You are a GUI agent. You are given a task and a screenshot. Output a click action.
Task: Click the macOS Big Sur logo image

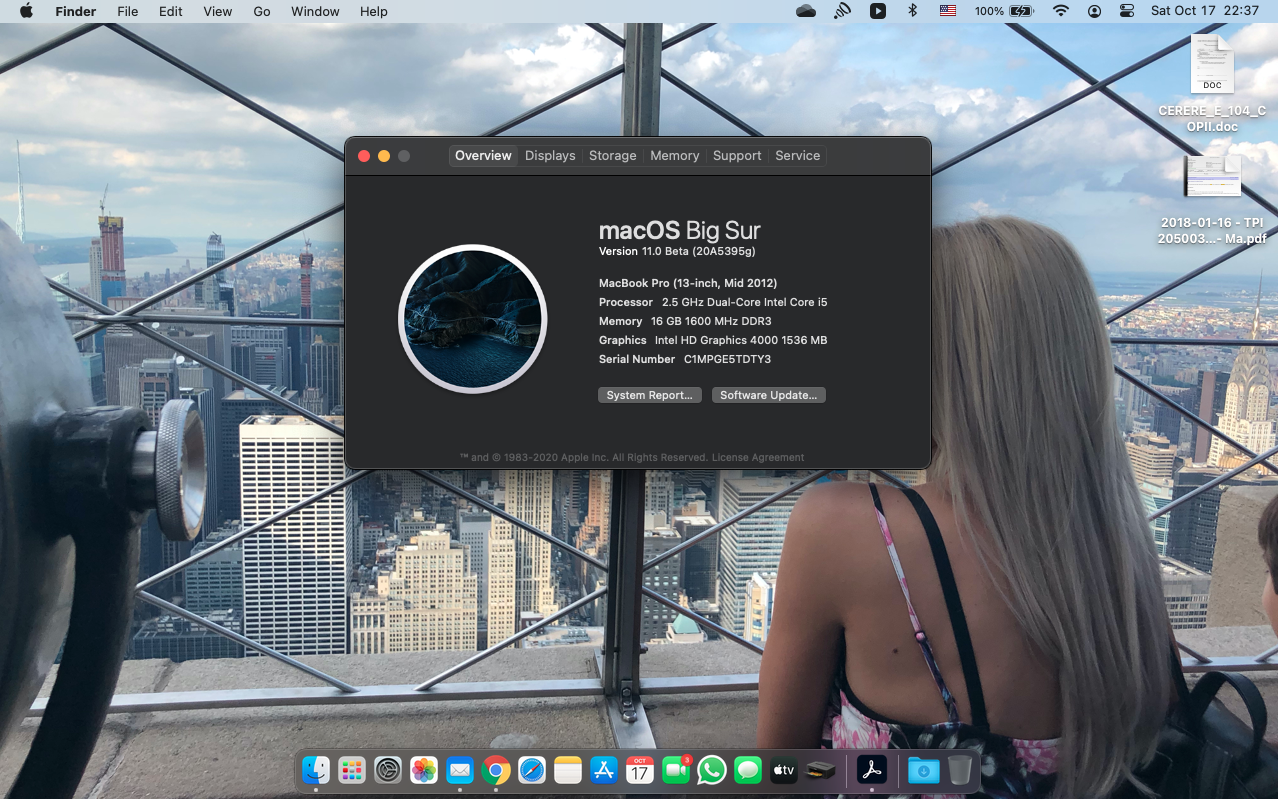[x=473, y=319]
